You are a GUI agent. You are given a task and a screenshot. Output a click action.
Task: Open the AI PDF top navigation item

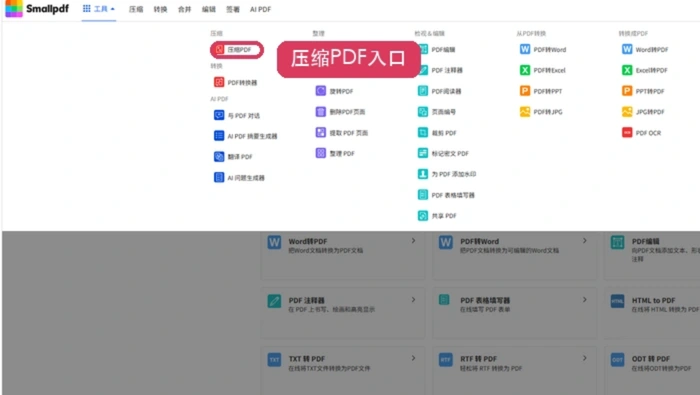click(260, 9)
